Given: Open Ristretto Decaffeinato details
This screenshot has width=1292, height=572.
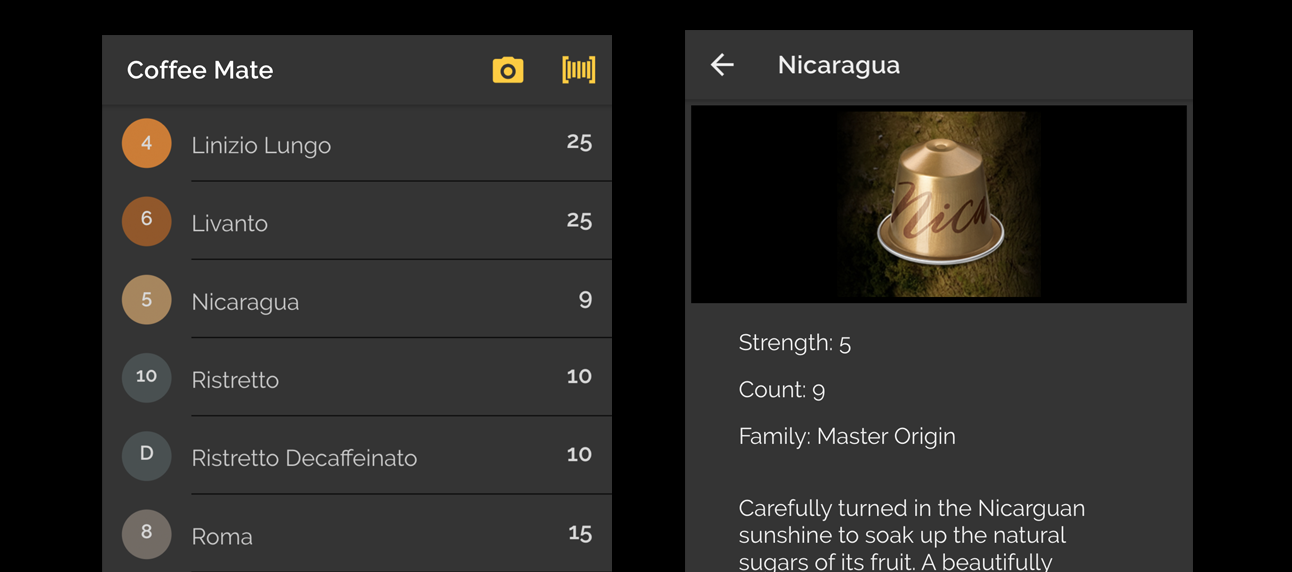Looking at the screenshot, I should tap(357, 456).
